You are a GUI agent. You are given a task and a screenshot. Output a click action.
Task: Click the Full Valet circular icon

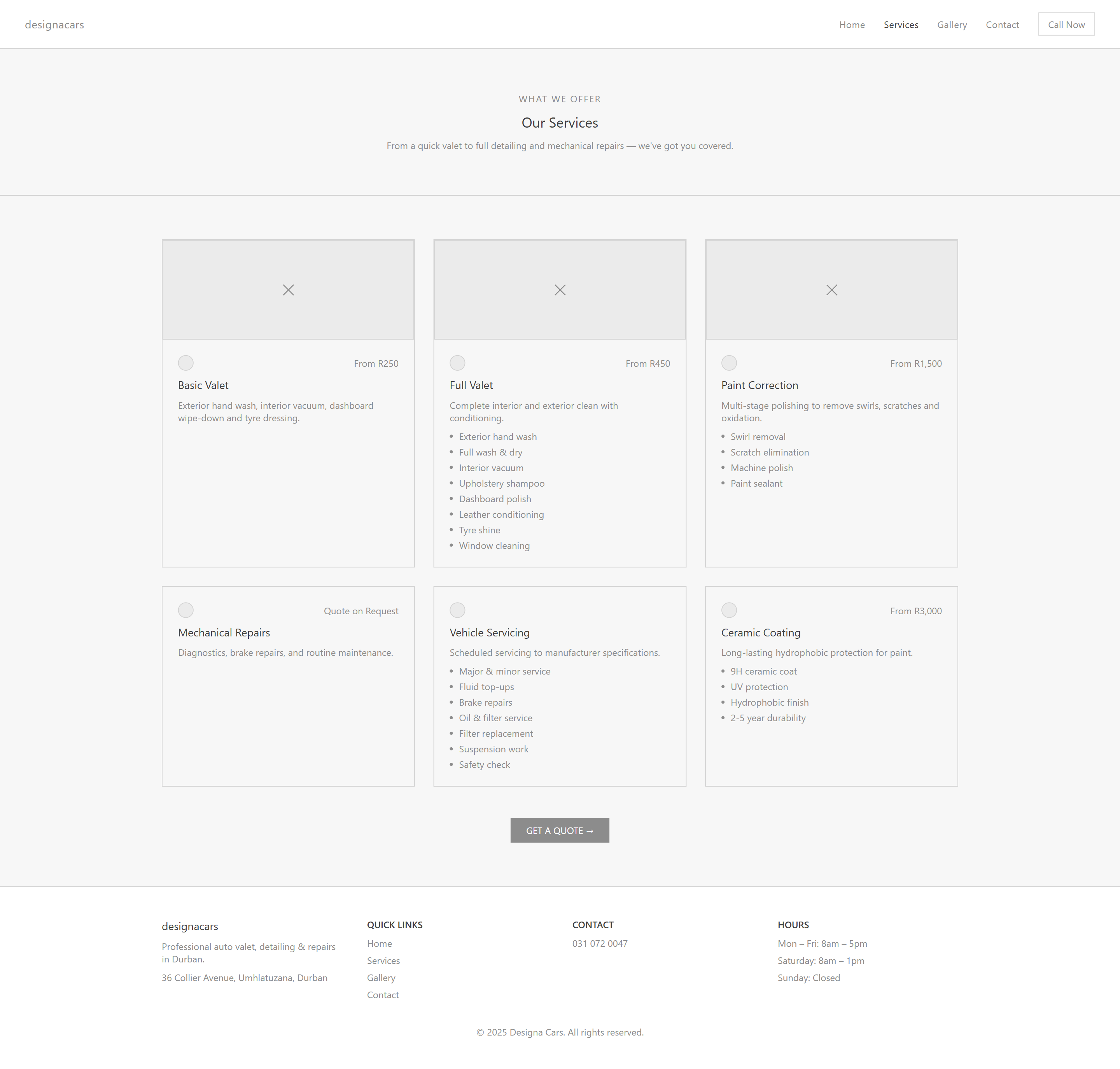tap(457, 363)
